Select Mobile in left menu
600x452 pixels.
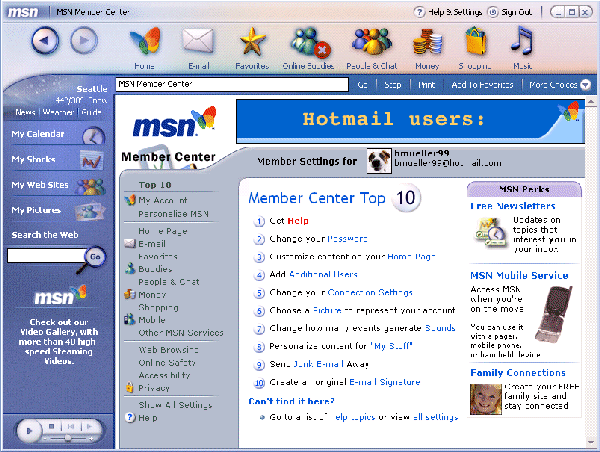[x=152, y=320]
